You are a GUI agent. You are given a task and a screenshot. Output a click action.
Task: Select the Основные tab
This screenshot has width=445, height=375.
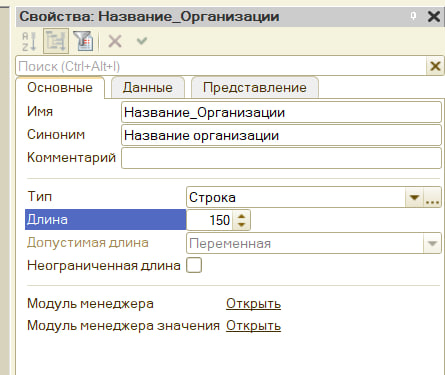60,88
